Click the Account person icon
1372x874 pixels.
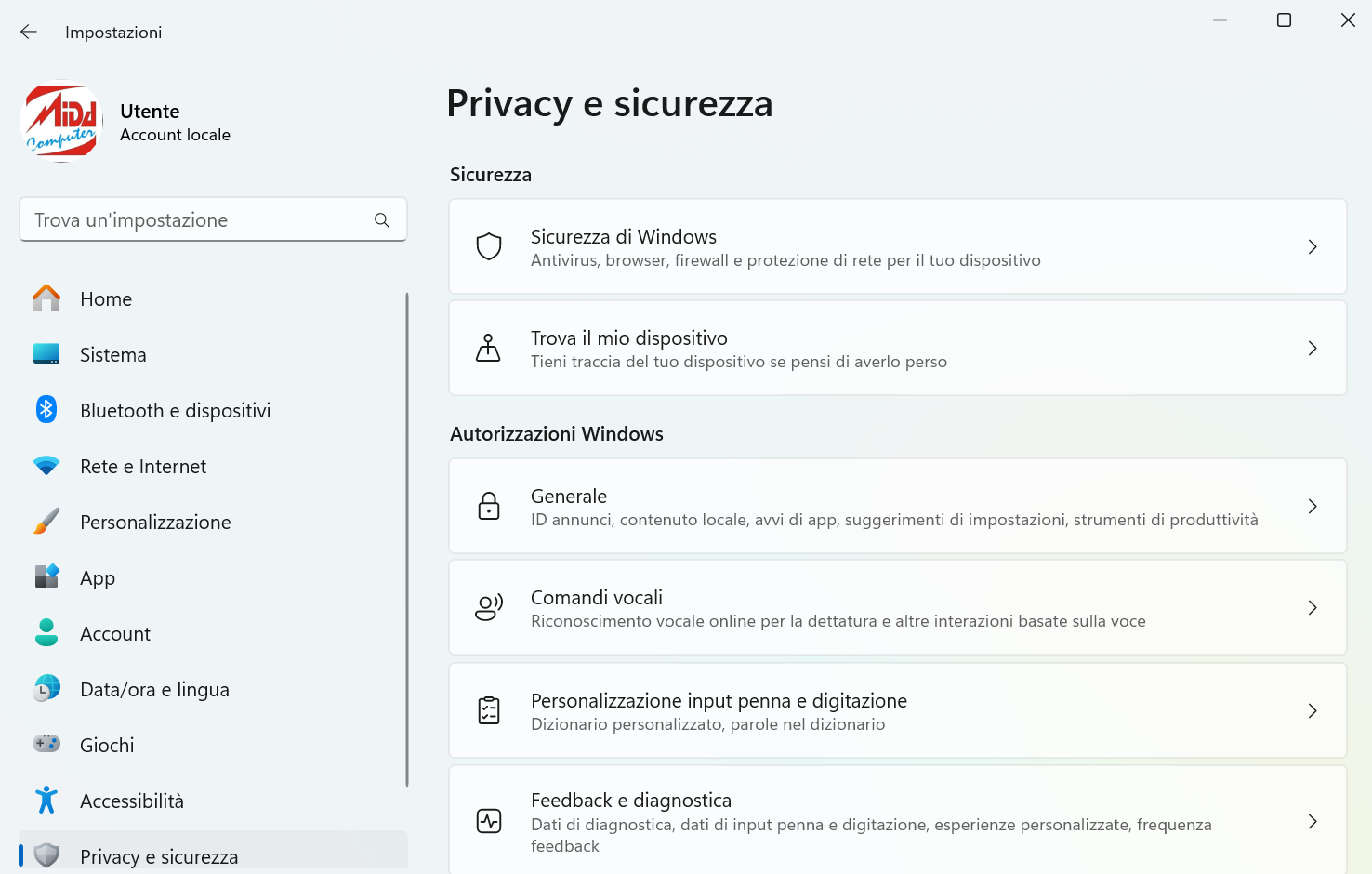(46, 633)
